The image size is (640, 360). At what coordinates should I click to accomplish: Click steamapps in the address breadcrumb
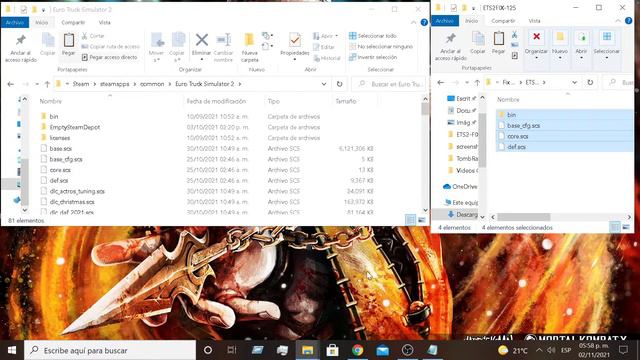point(115,84)
